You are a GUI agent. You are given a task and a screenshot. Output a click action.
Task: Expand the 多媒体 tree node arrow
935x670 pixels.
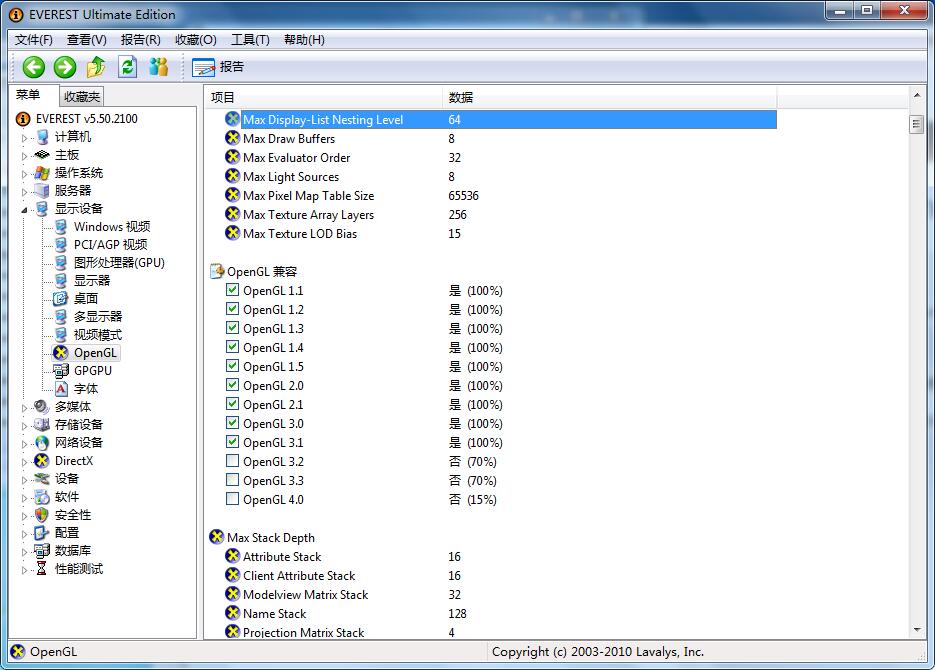(24, 408)
